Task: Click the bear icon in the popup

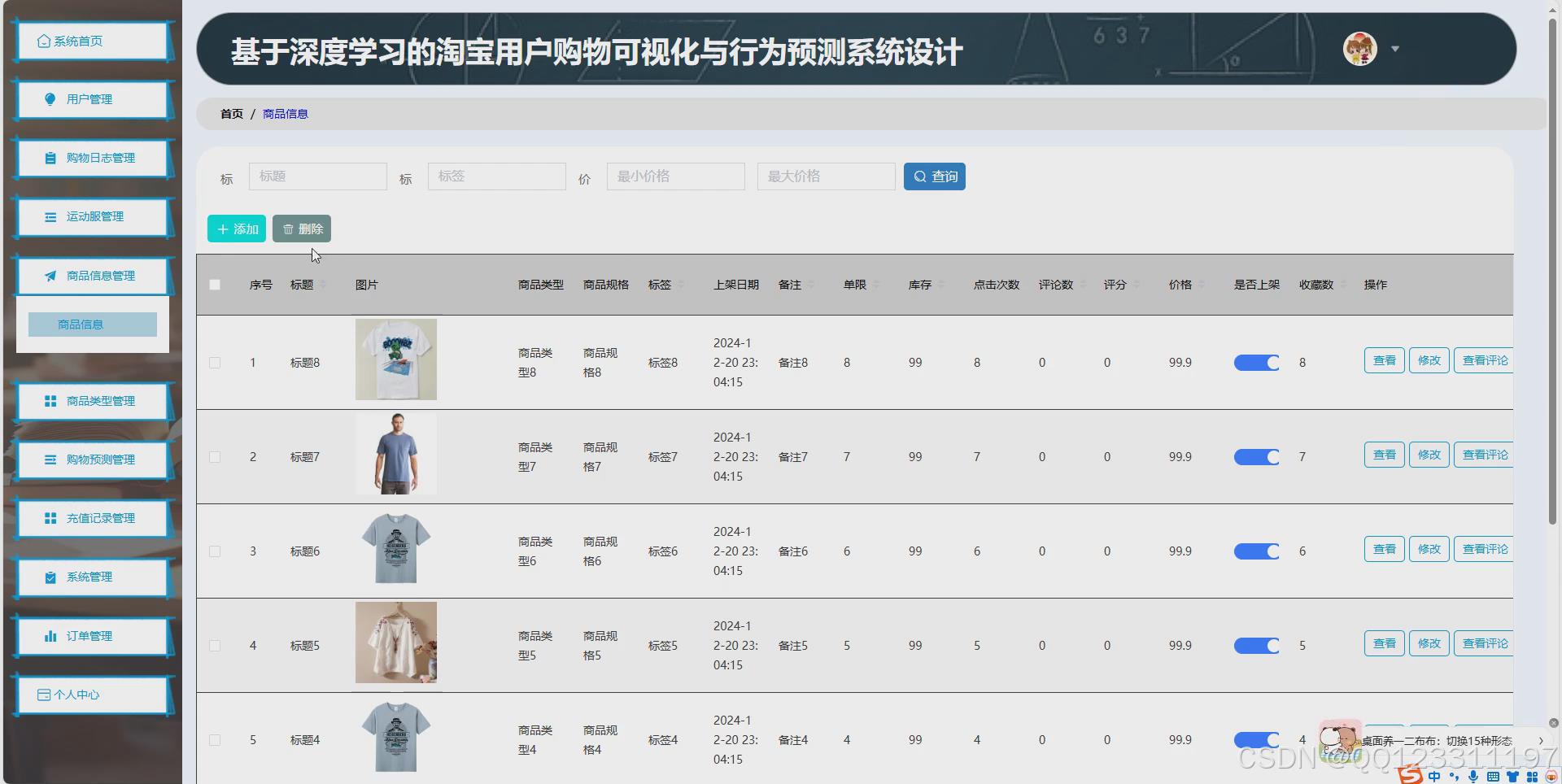Action: (x=1339, y=740)
